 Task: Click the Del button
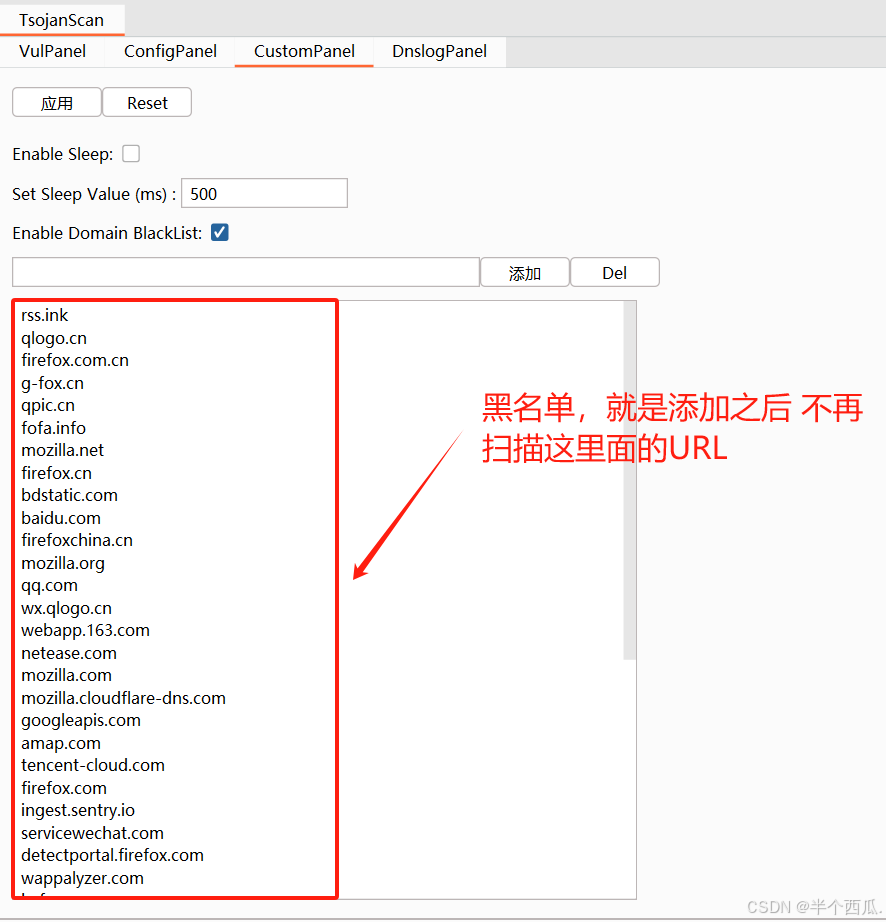tap(615, 272)
